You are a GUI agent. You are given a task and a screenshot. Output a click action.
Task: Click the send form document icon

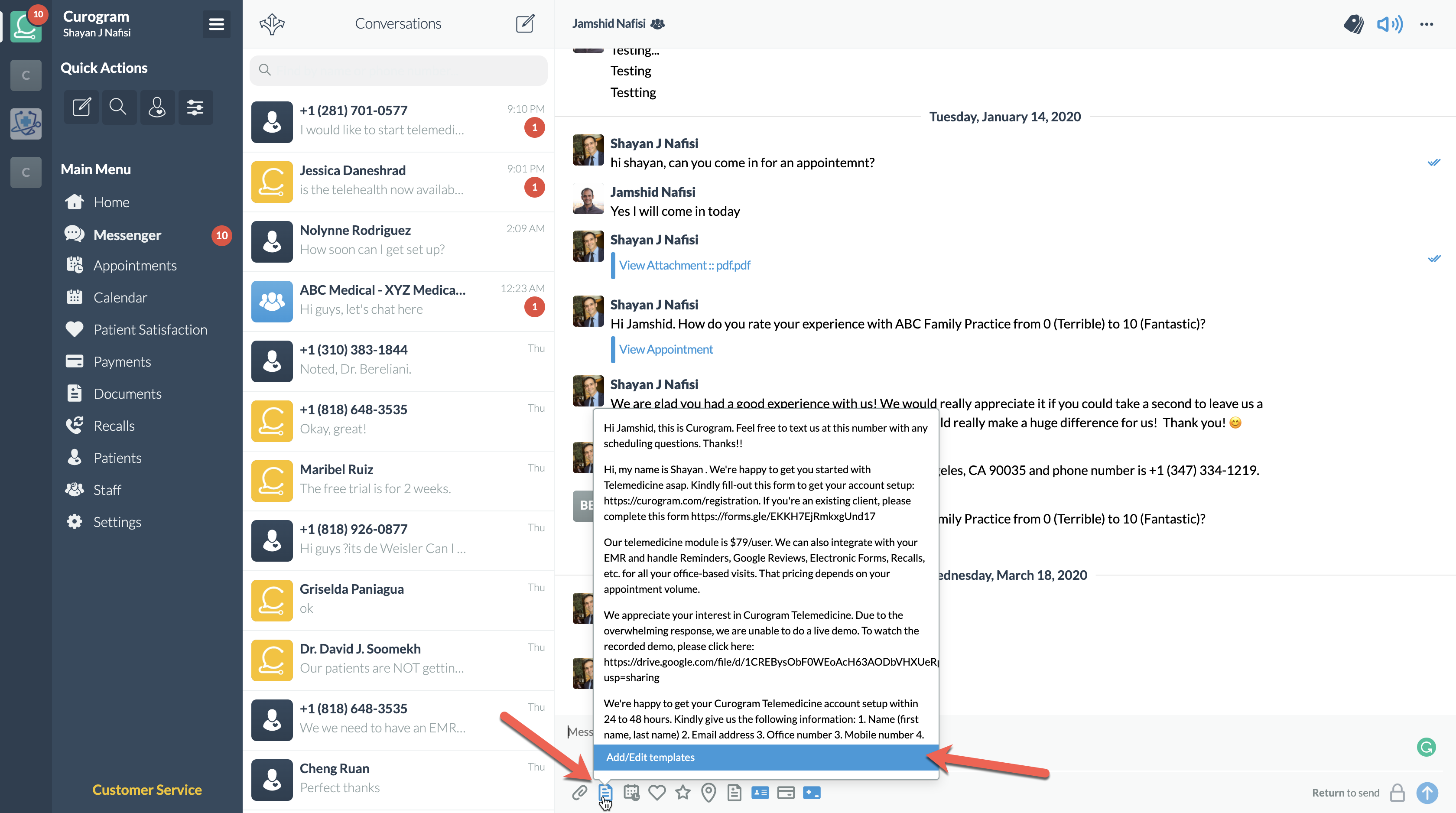[734, 793]
